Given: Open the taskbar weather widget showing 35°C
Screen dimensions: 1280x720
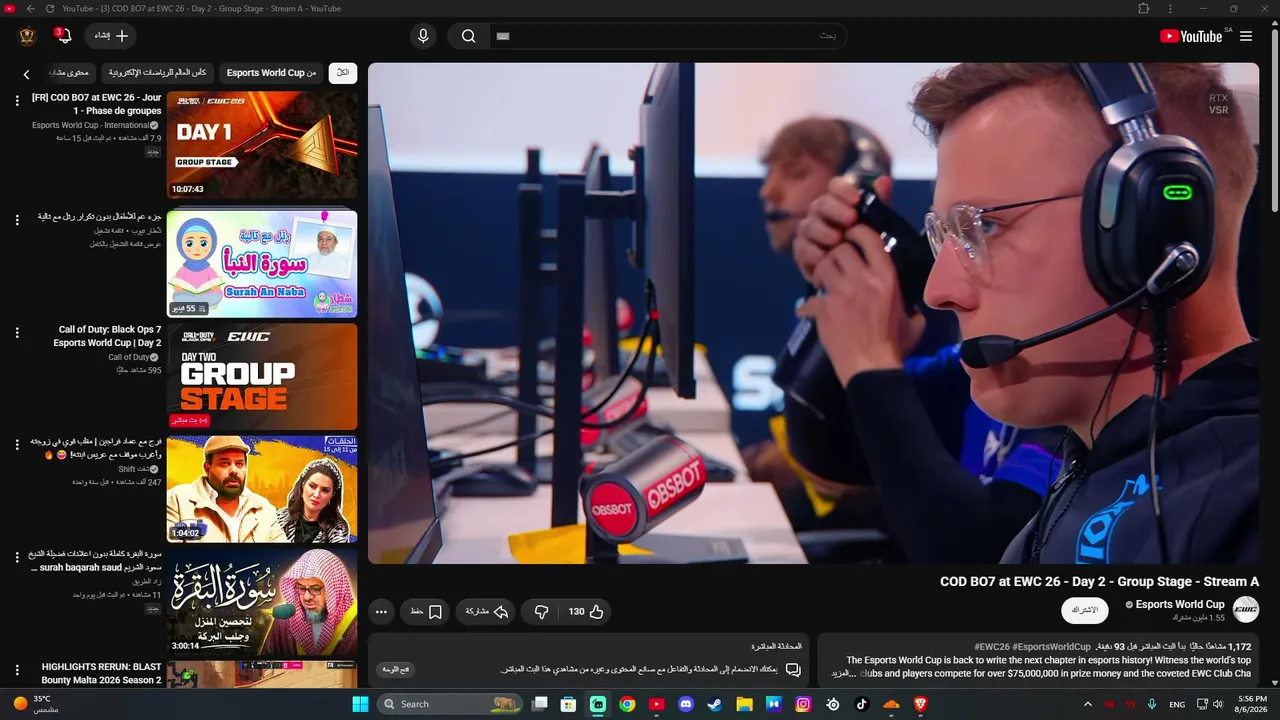Looking at the screenshot, I should point(36,704).
